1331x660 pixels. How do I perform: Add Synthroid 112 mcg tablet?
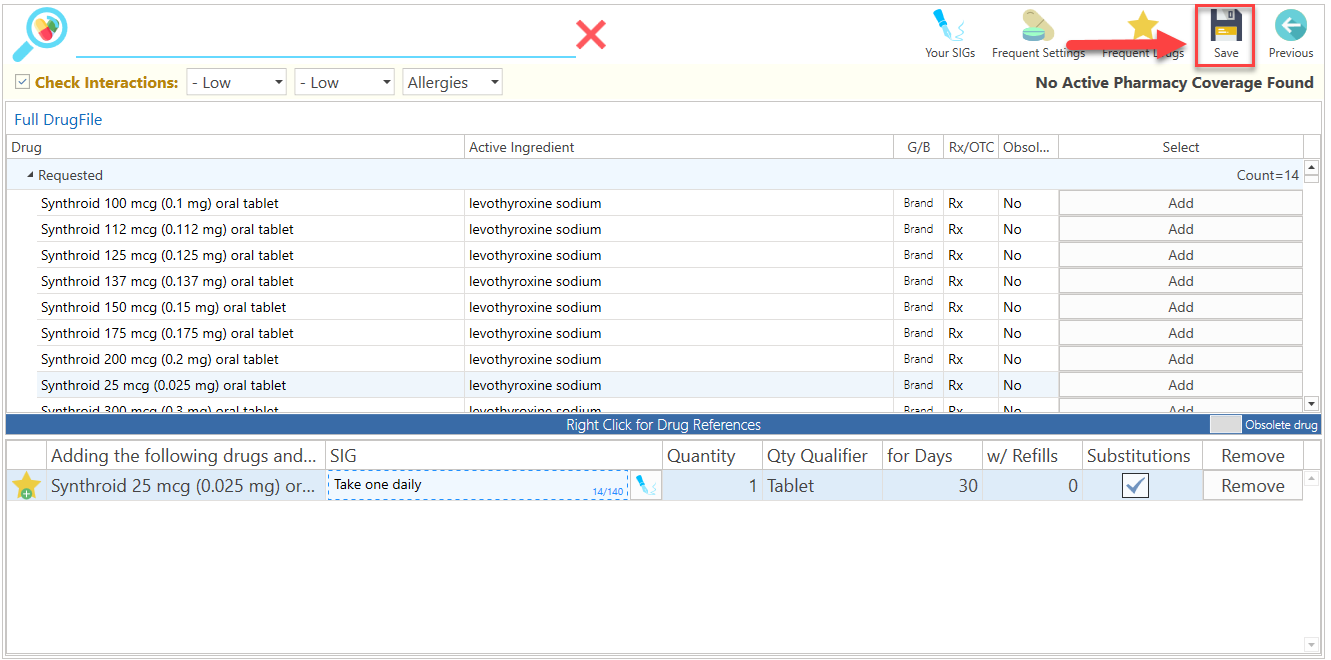tap(1181, 229)
